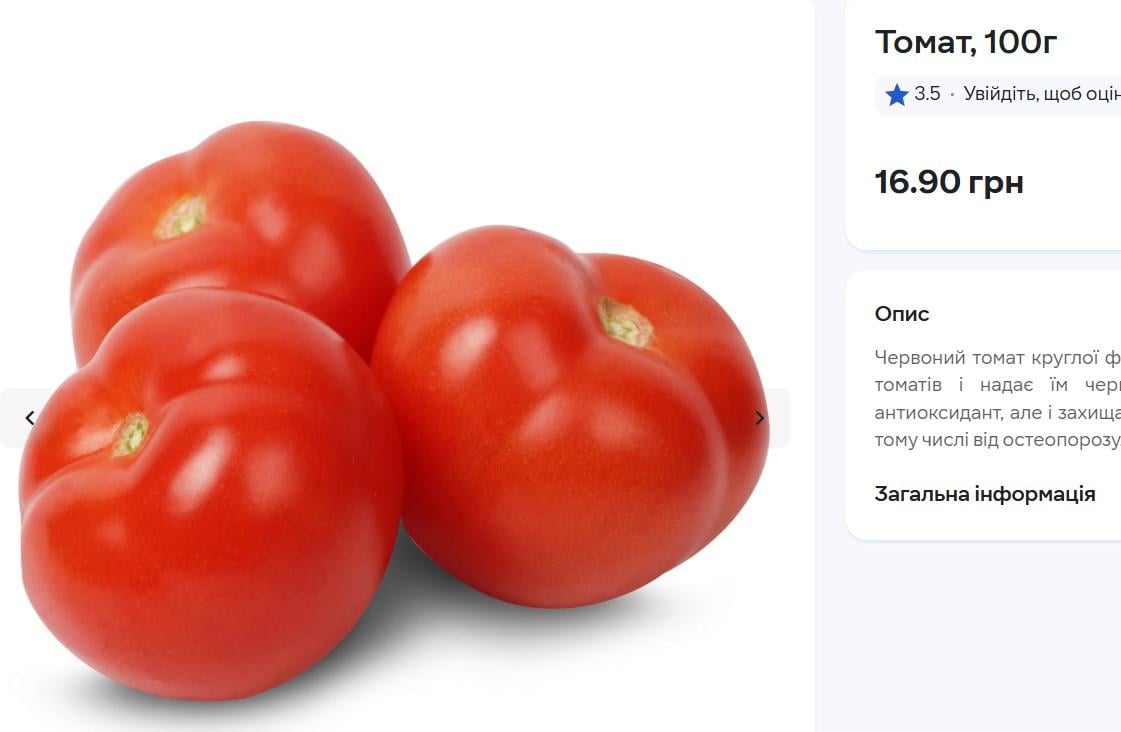
Task: Click the price "16.90 грн"
Action: tap(949, 182)
